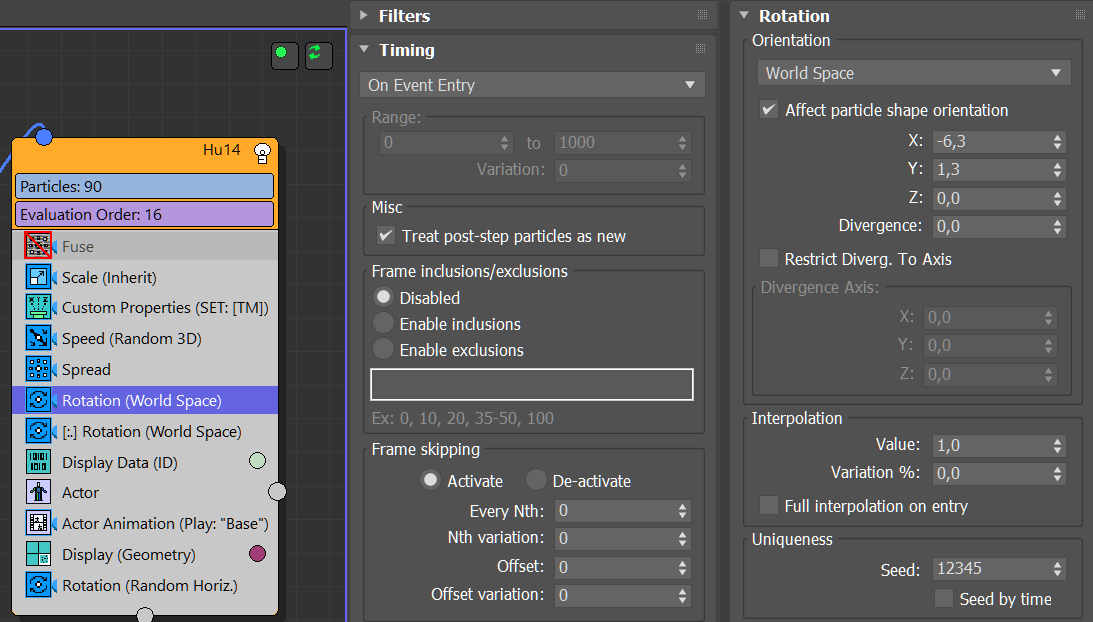Image resolution: width=1093 pixels, height=622 pixels.
Task: Open the On Event Entry timing dropdown
Action: [x=532, y=85]
